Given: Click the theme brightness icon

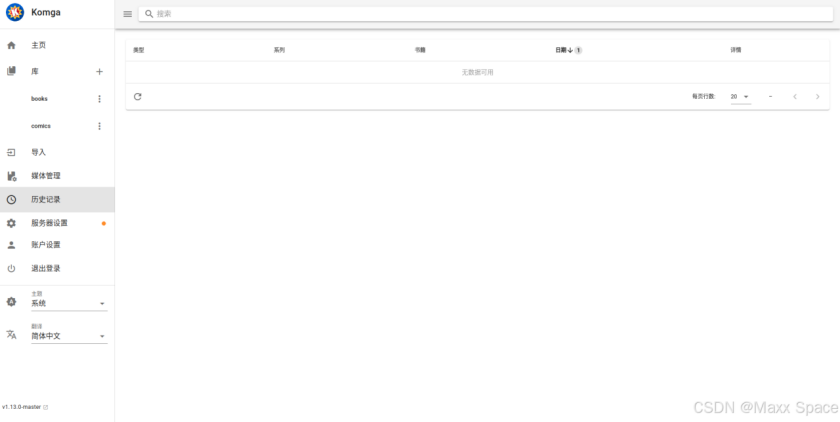Looking at the screenshot, I should coord(11,302).
